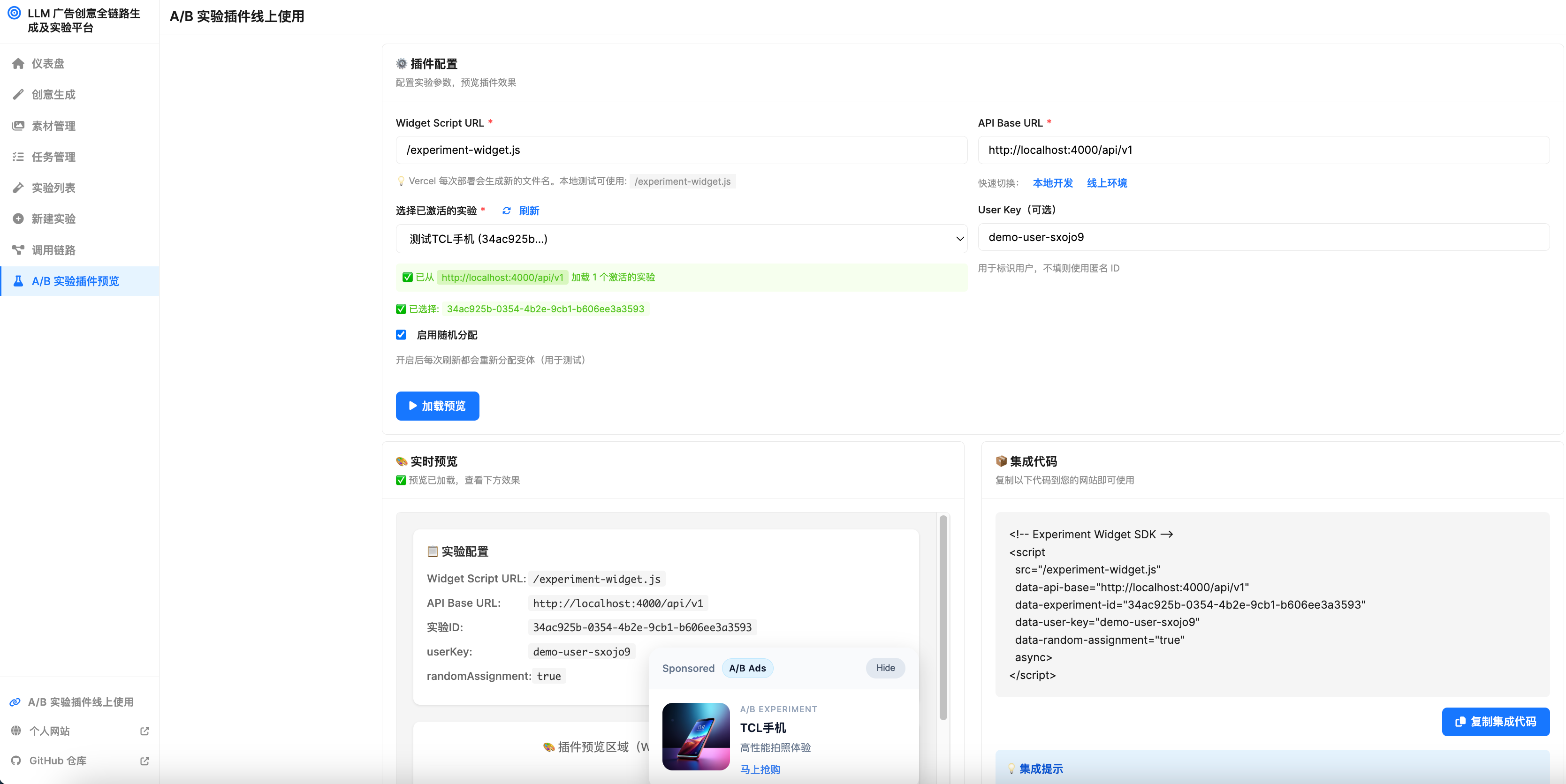Click the link icon beside A/B 实验插件线上使用
This screenshot has width=1566, height=784.
point(15,702)
